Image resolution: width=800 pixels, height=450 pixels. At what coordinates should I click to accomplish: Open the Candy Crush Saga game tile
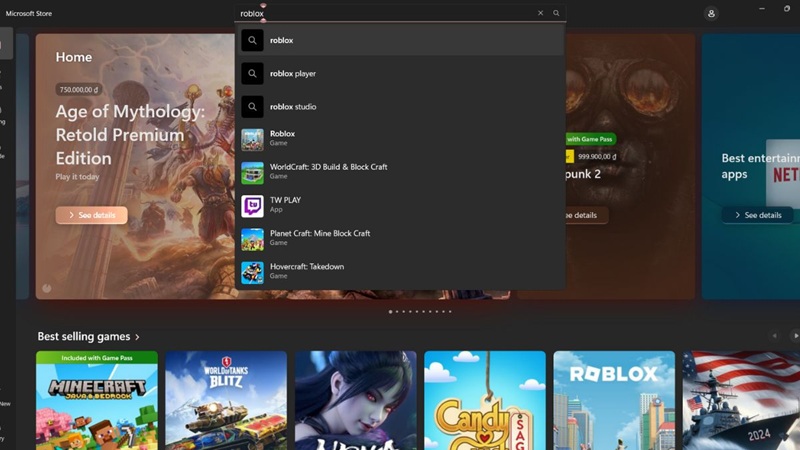pos(485,400)
